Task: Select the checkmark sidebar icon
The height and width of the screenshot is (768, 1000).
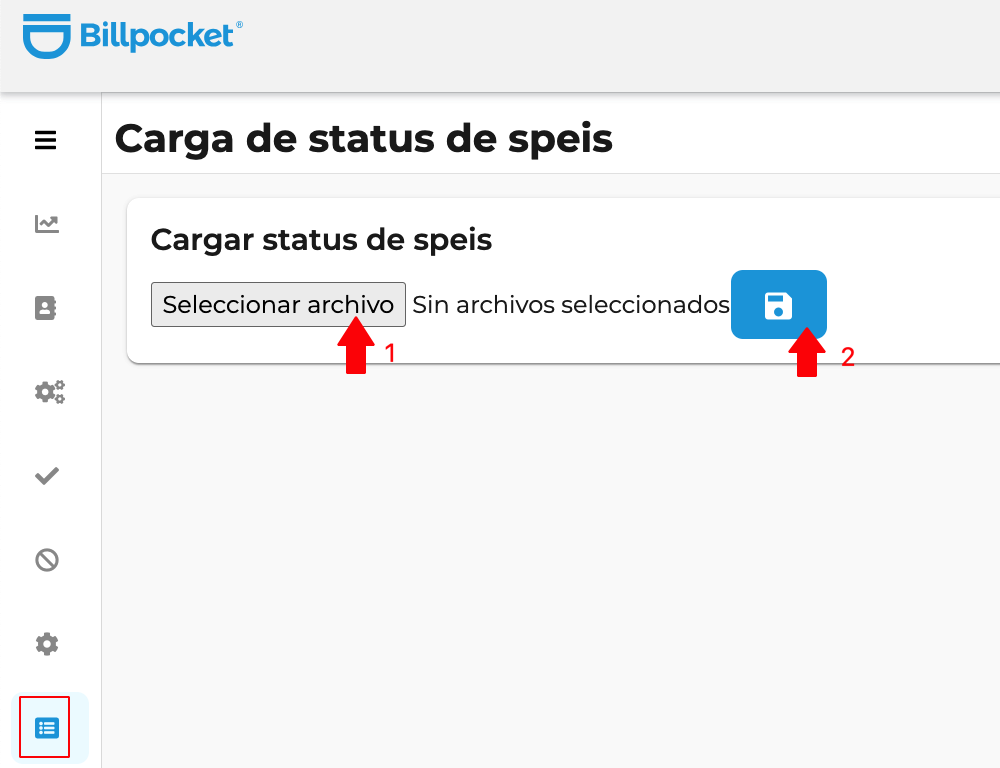Action: [47, 476]
